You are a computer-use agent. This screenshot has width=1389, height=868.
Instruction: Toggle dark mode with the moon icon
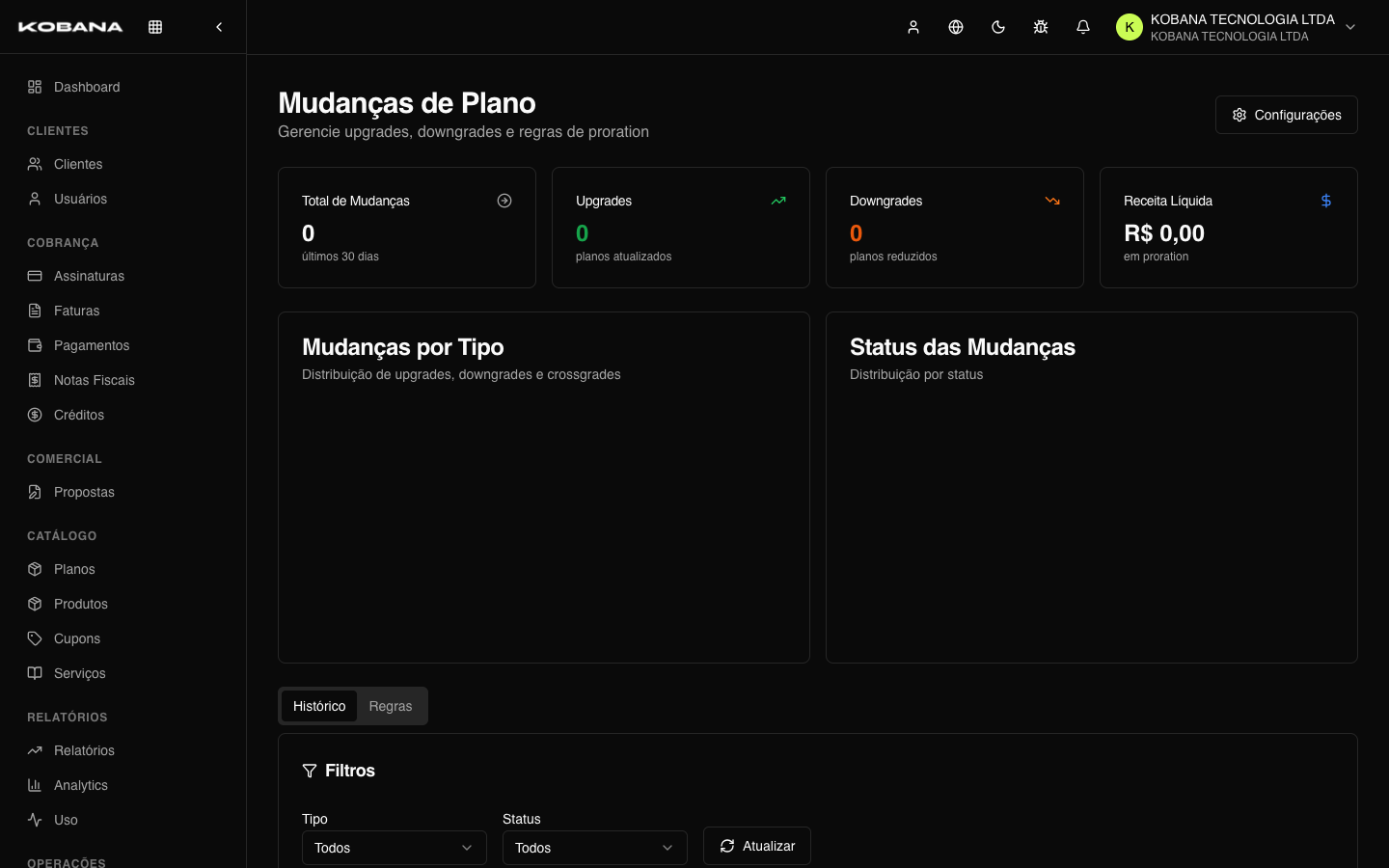(x=998, y=27)
